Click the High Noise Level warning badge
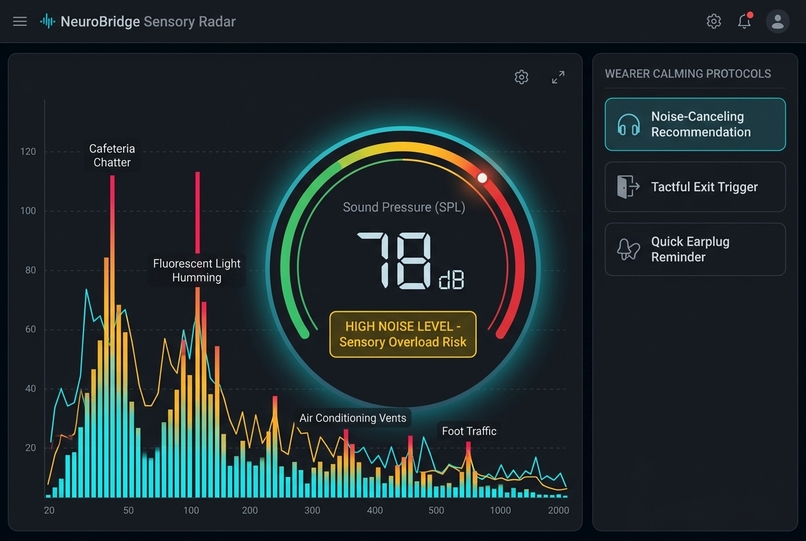Viewport: 806px width, 541px height. (403, 334)
